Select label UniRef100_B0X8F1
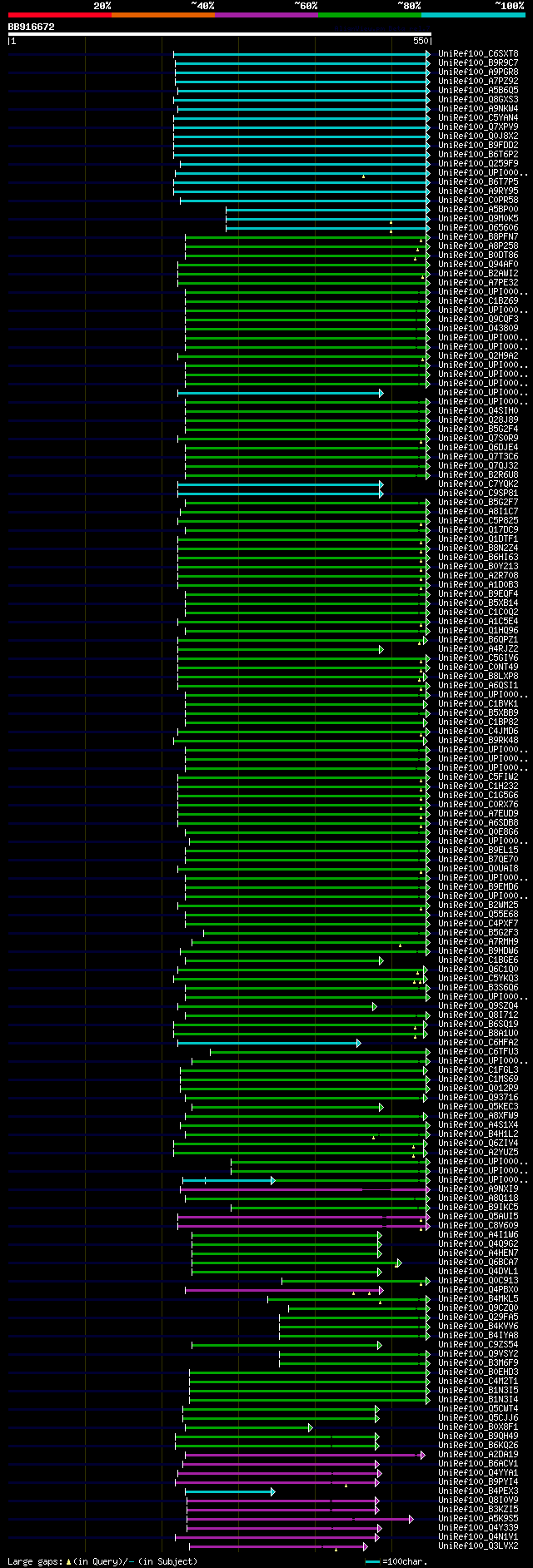Screen dimensions: 533x1568 478,1427
